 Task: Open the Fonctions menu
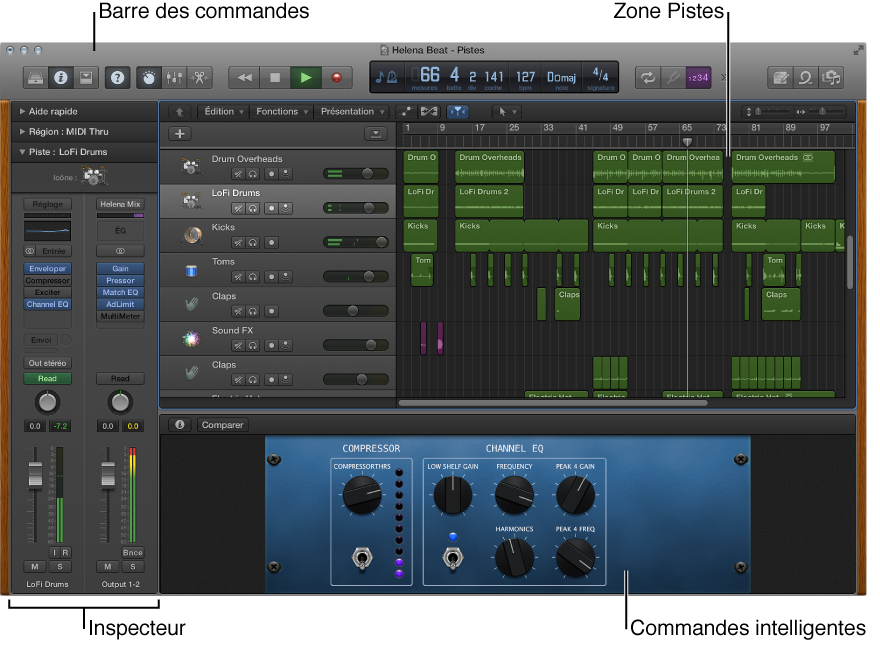coord(276,112)
